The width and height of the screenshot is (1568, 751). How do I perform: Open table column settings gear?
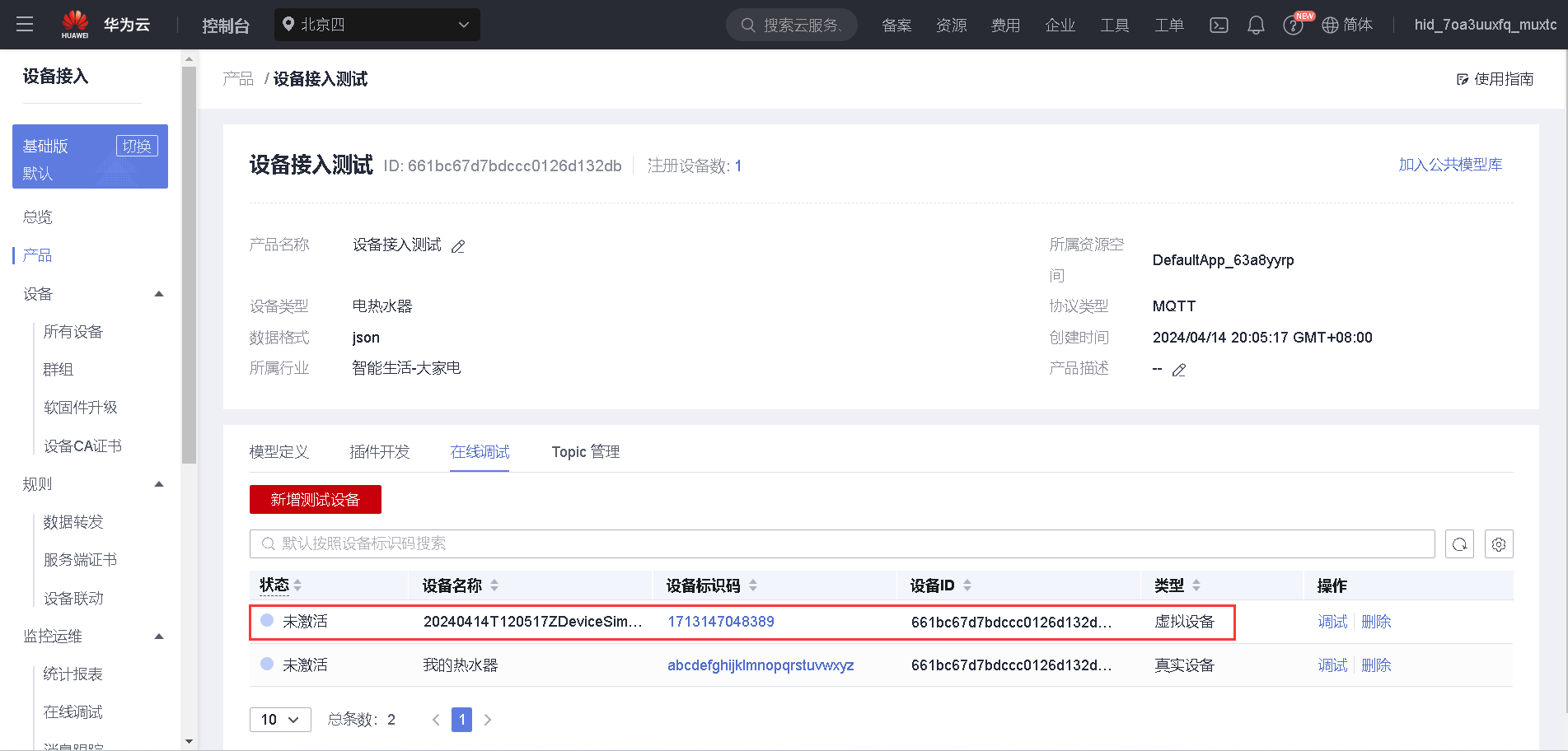coord(1499,544)
